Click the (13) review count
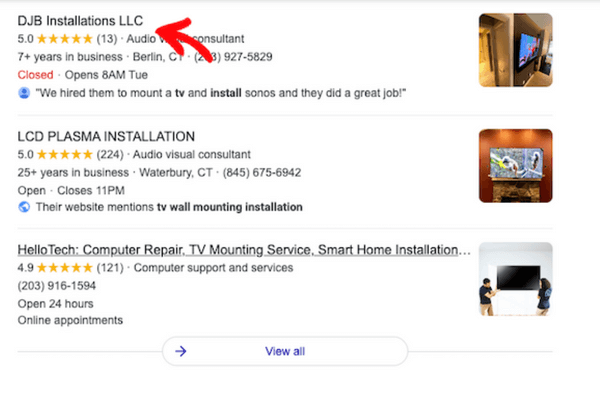The height and width of the screenshot is (400, 600). pyautogui.click(x=107, y=39)
